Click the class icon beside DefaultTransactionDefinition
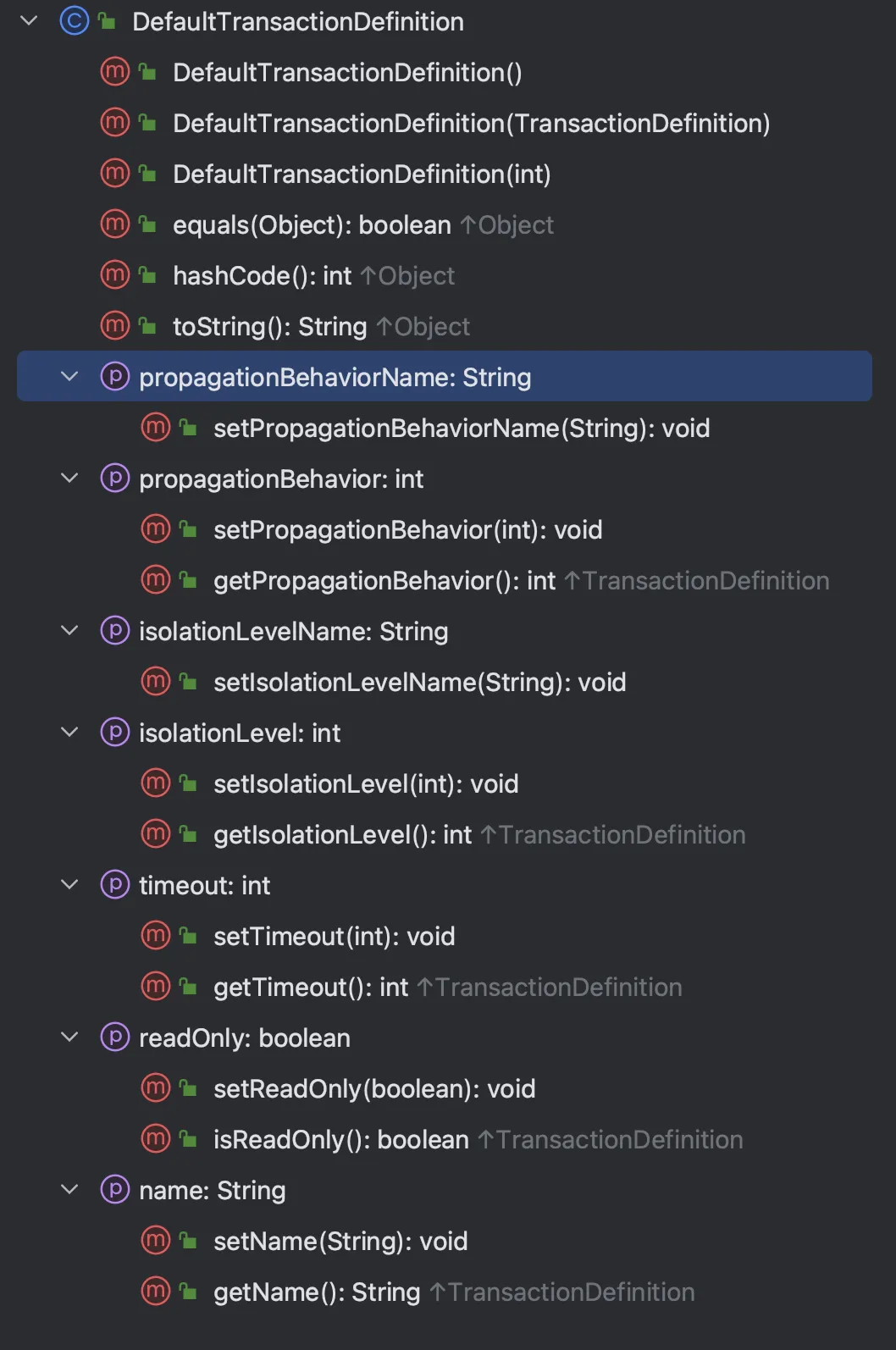Screen dimensions: 896x1350 [74, 21]
